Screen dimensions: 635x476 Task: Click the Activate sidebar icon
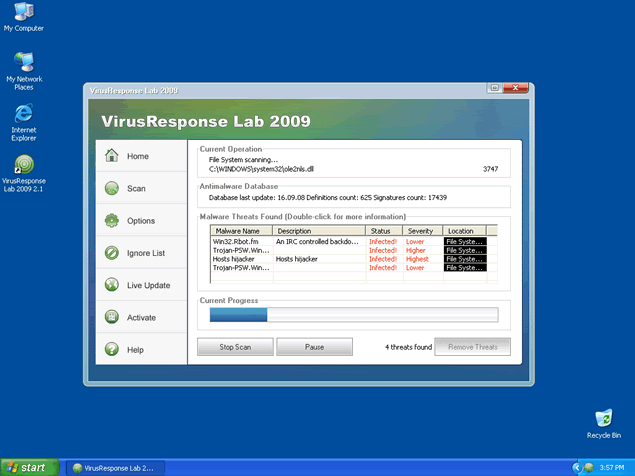pyautogui.click(x=111, y=317)
